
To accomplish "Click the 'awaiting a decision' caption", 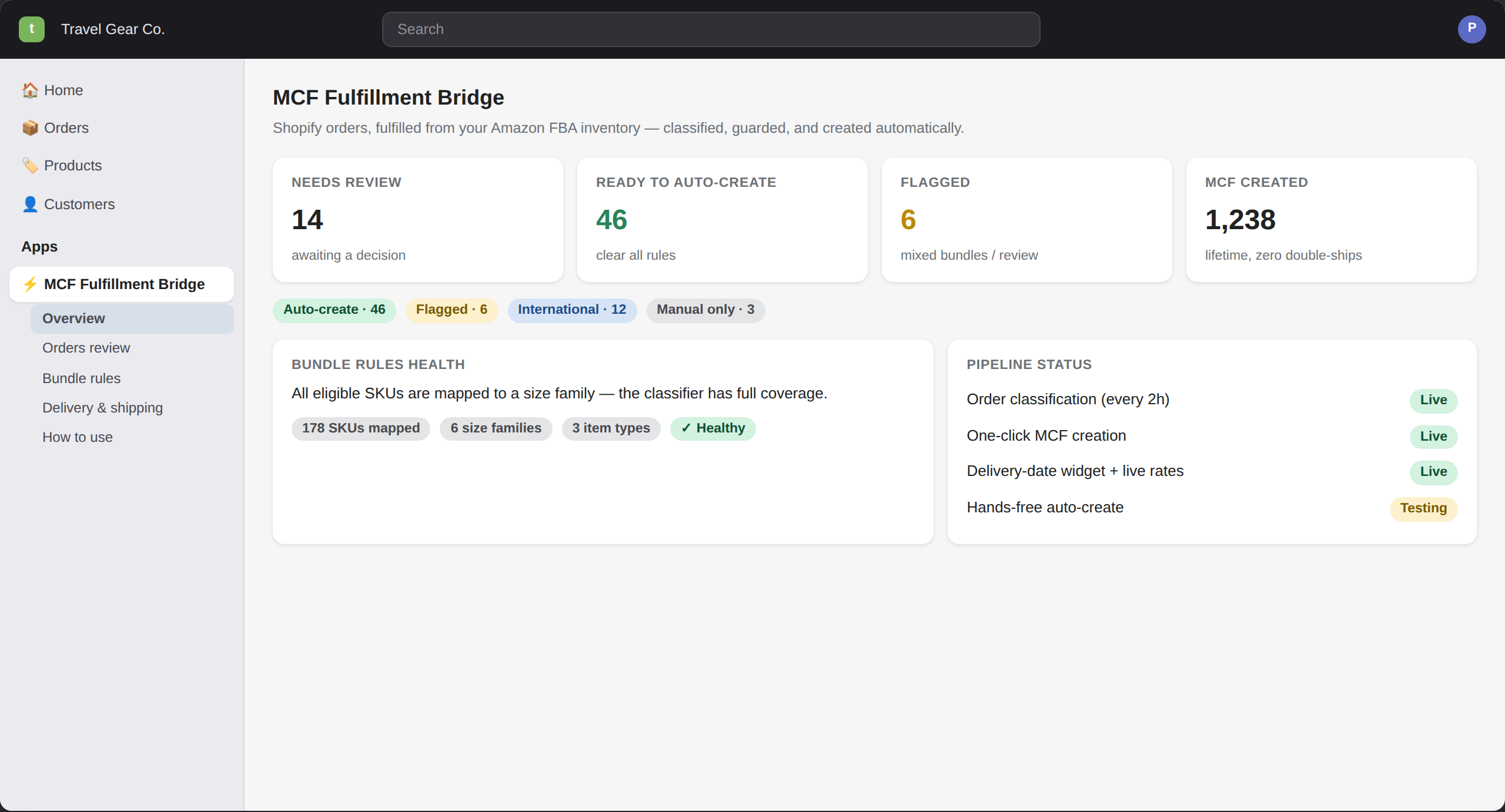I will (x=349, y=256).
